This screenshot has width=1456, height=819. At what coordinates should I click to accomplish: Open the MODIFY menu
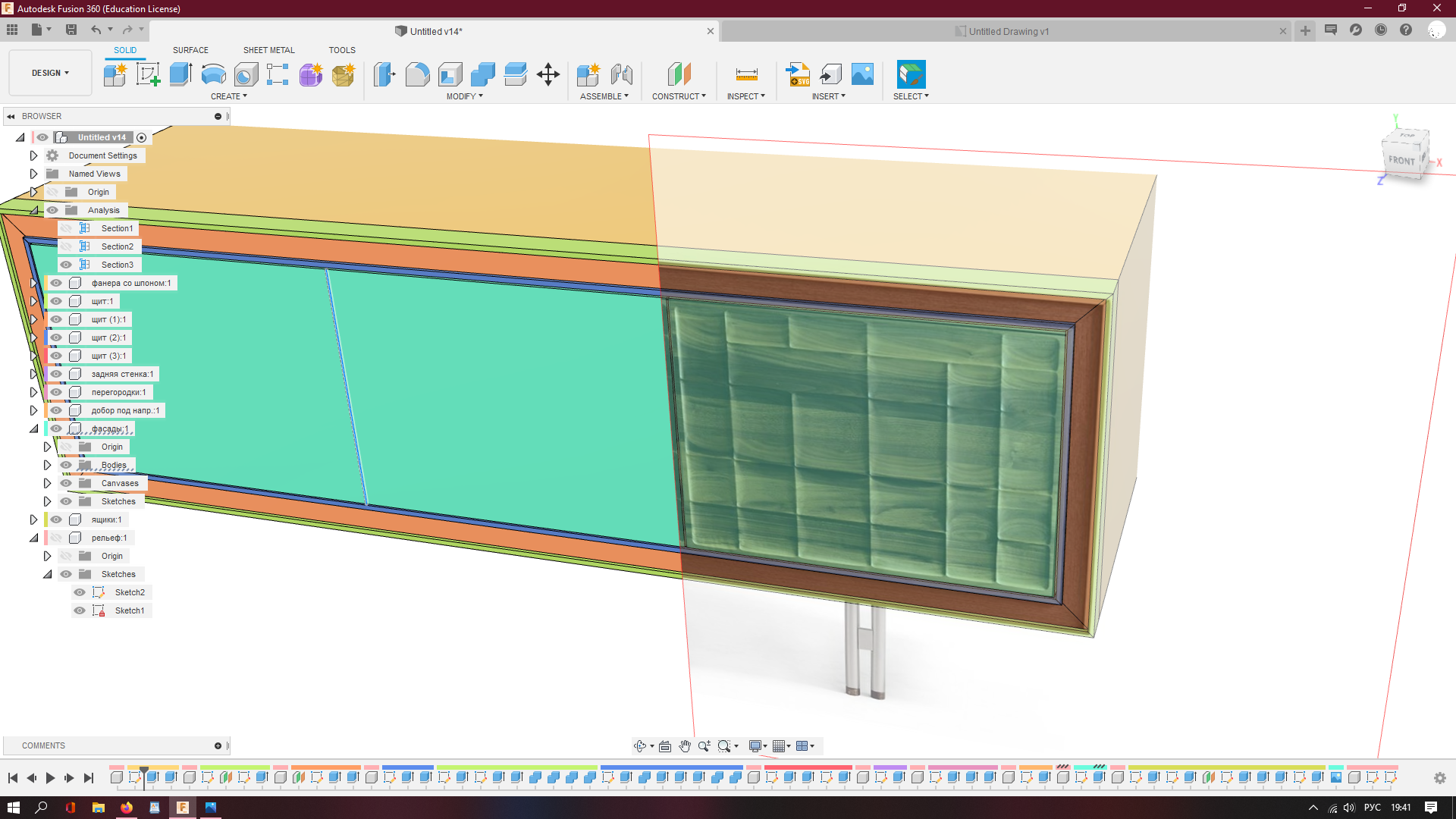(x=464, y=96)
